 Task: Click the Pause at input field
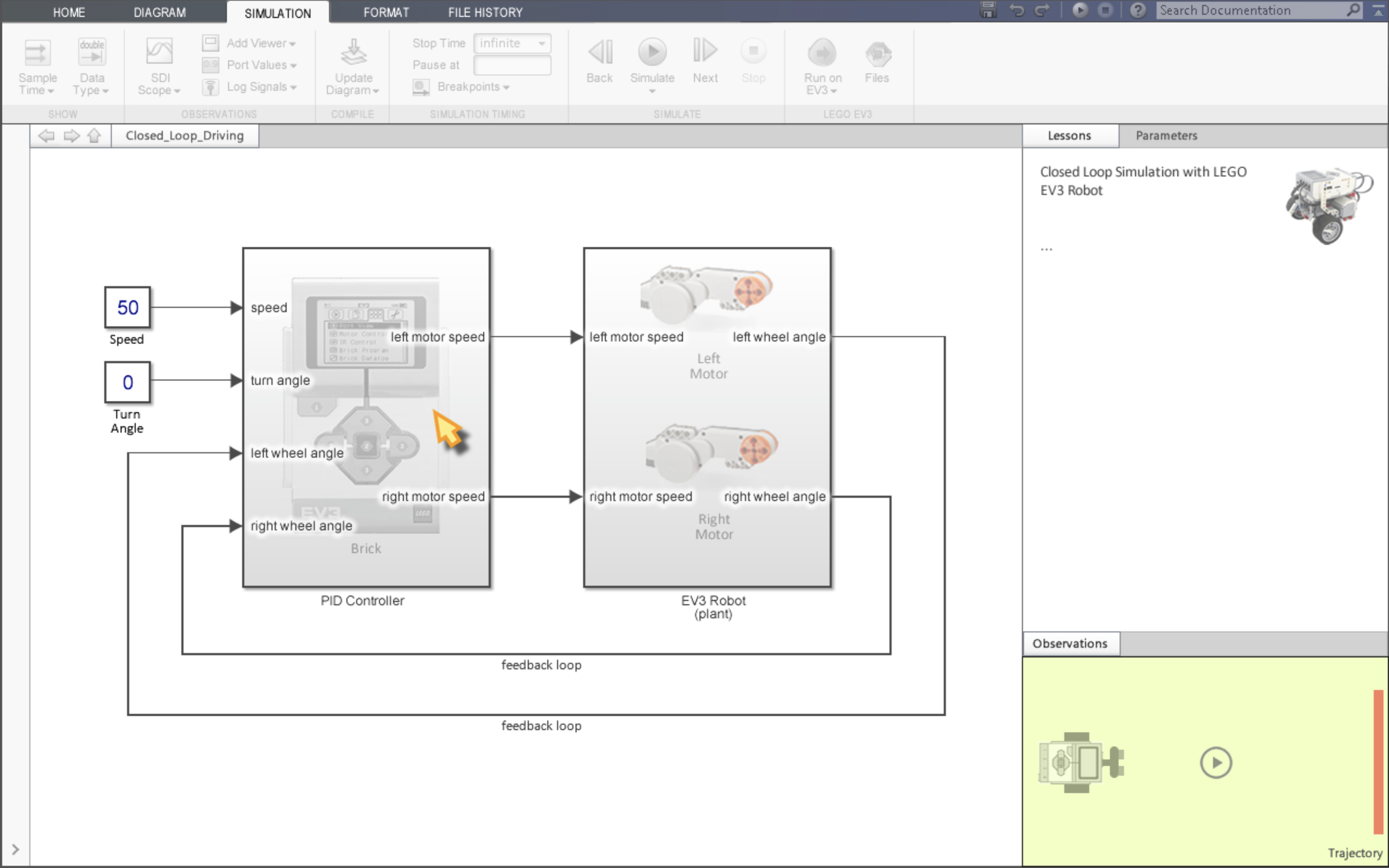(512, 66)
